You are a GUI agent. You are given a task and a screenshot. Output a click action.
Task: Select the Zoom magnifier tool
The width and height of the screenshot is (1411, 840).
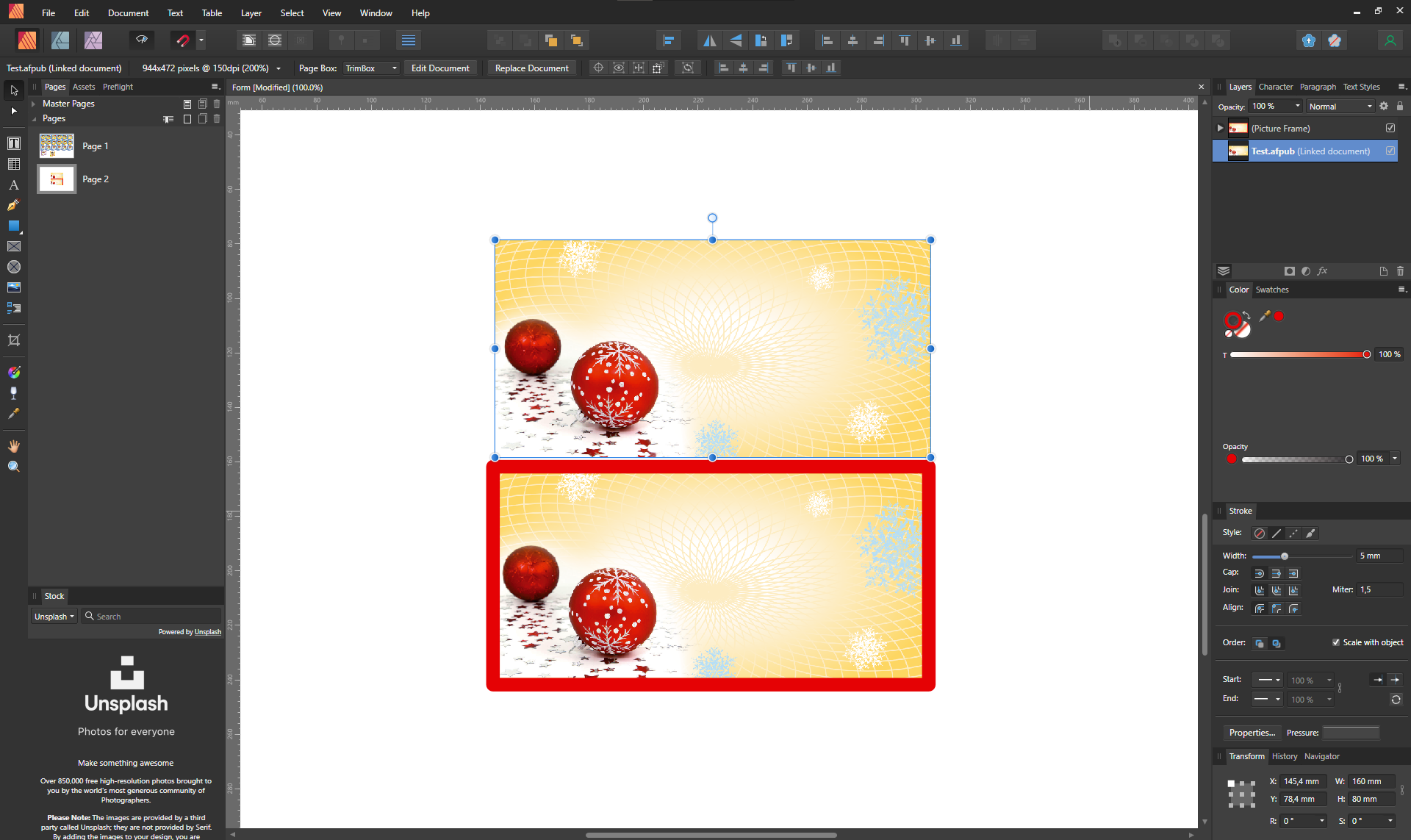coord(14,467)
